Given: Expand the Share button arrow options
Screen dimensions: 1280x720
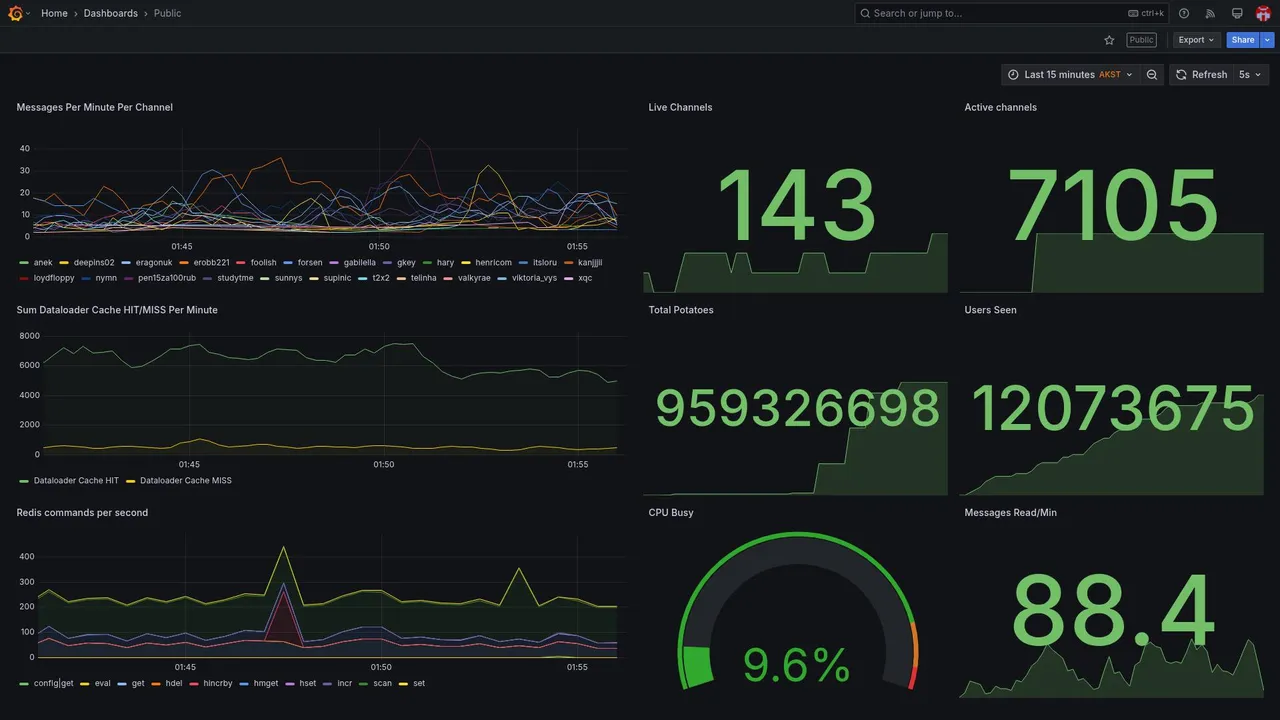Looking at the screenshot, I should (x=1268, y=40).
